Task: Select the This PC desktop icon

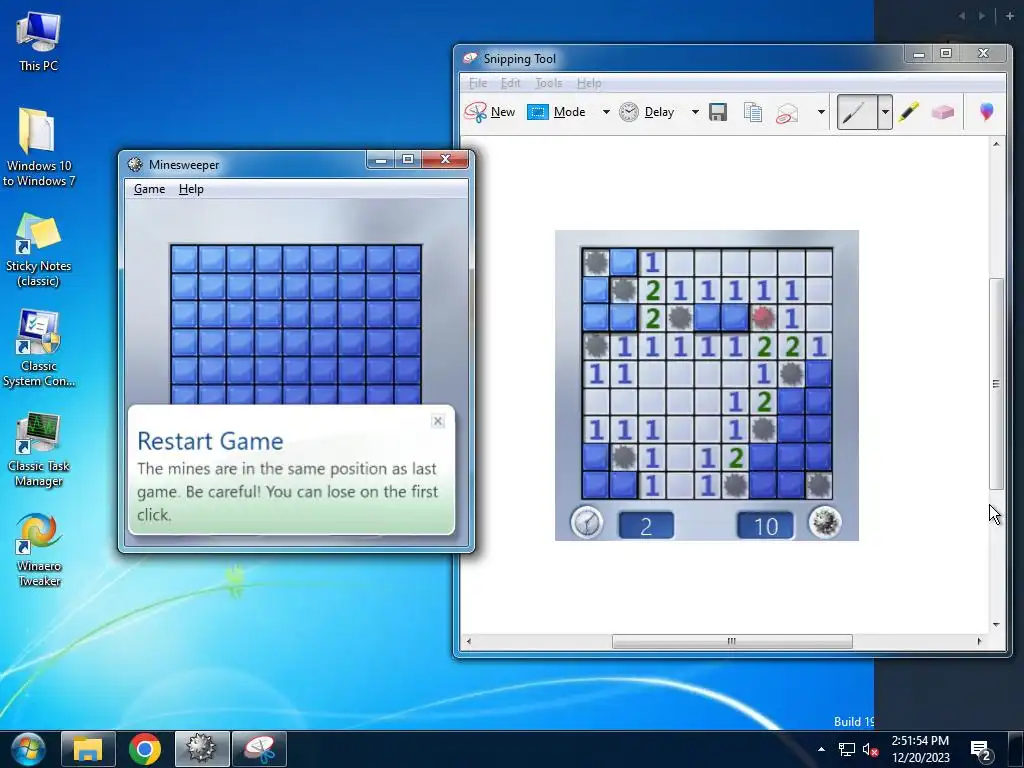Action: click(x=39, y=41)
